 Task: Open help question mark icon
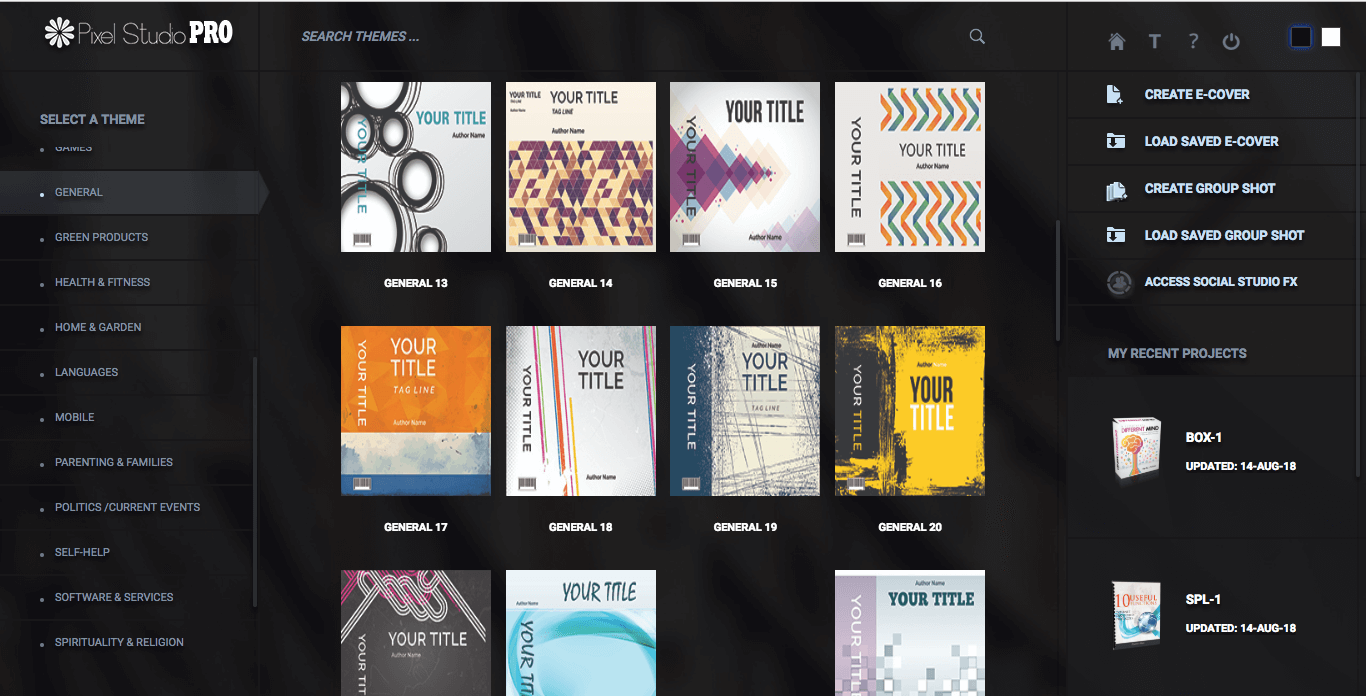tap(1193, 41)
